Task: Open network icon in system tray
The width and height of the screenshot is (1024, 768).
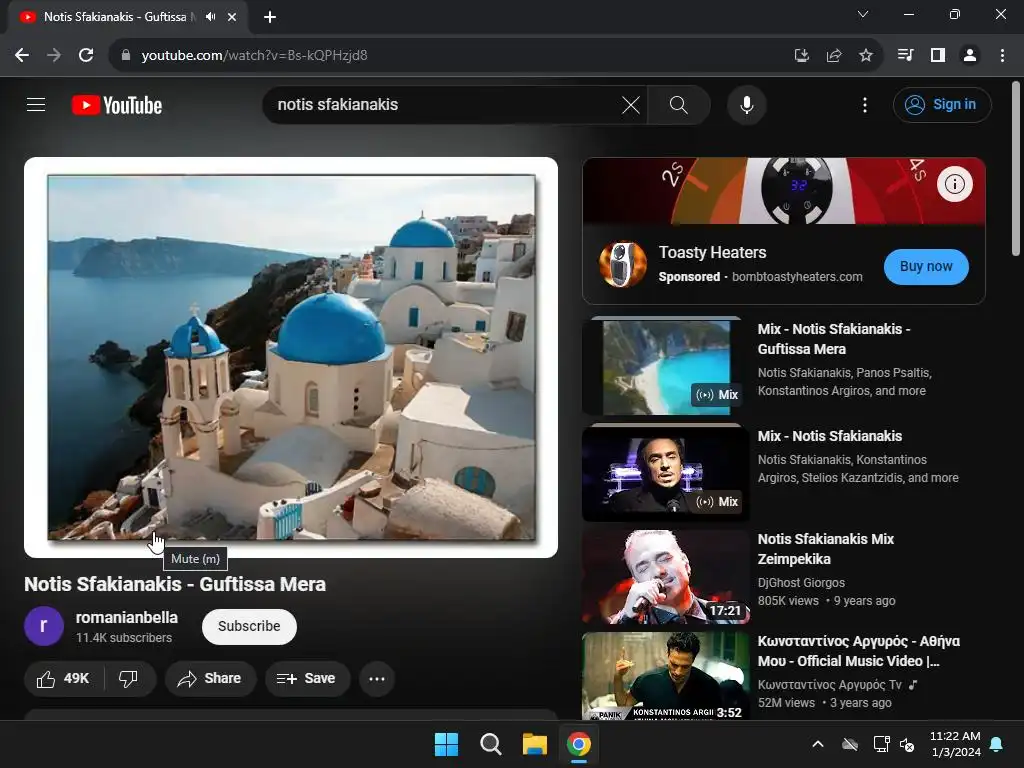Action: [881, 744]
